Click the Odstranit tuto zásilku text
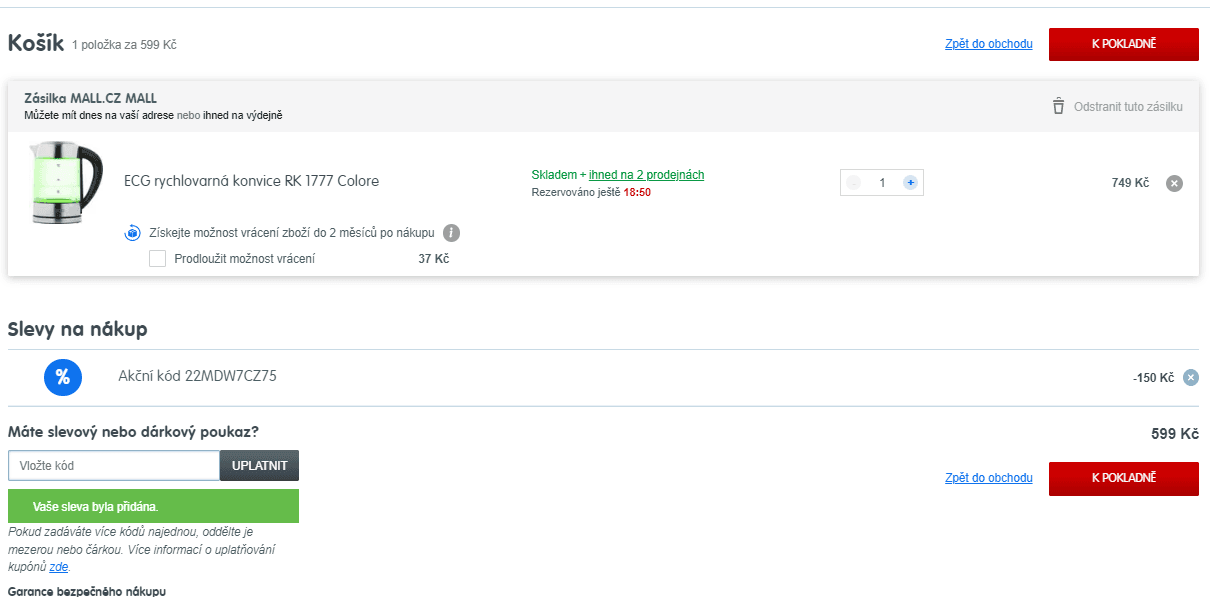The width and height of the screenshot is (1210, 597). pos(1128,106)
